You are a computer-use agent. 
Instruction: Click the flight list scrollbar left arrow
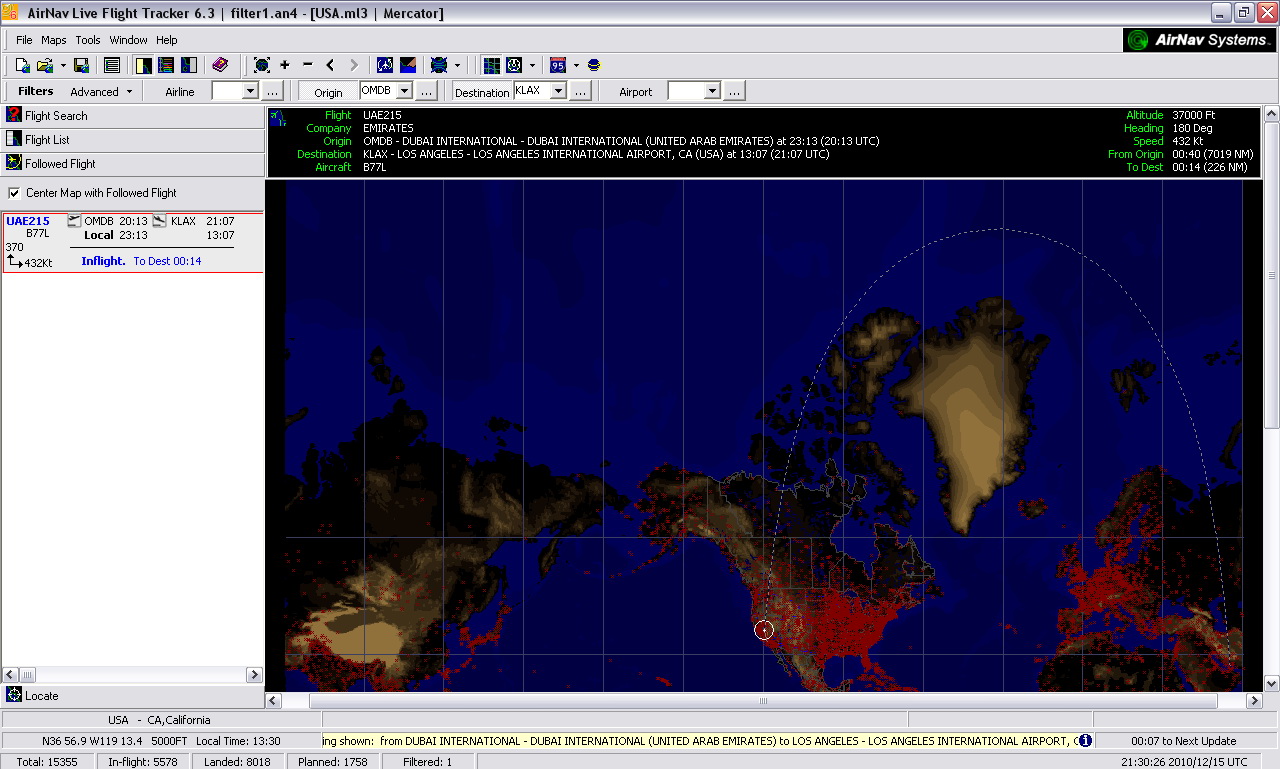(10, 675)
